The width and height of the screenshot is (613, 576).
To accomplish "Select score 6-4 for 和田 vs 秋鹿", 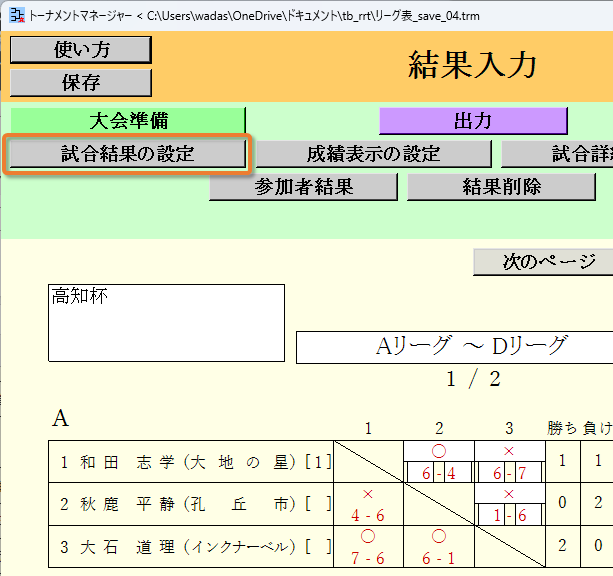I will coord(439,473).
